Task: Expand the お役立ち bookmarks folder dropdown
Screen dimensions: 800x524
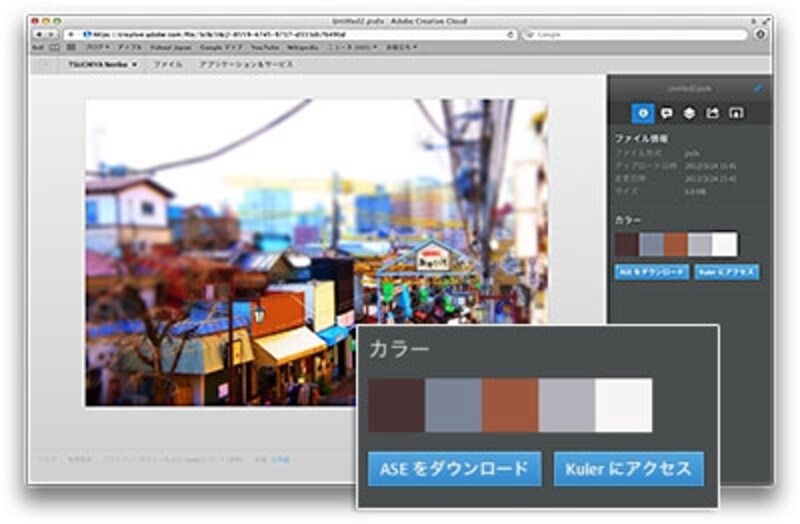Action: (x=401, y=47)
